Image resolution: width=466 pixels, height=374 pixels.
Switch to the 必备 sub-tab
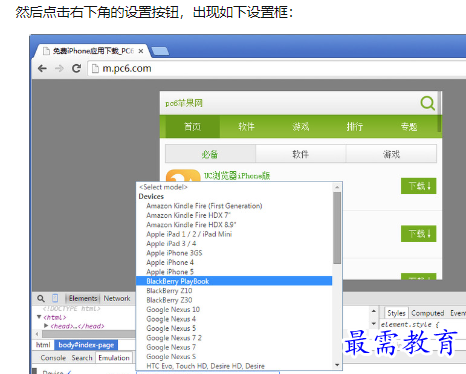click(x=210, y=154)
